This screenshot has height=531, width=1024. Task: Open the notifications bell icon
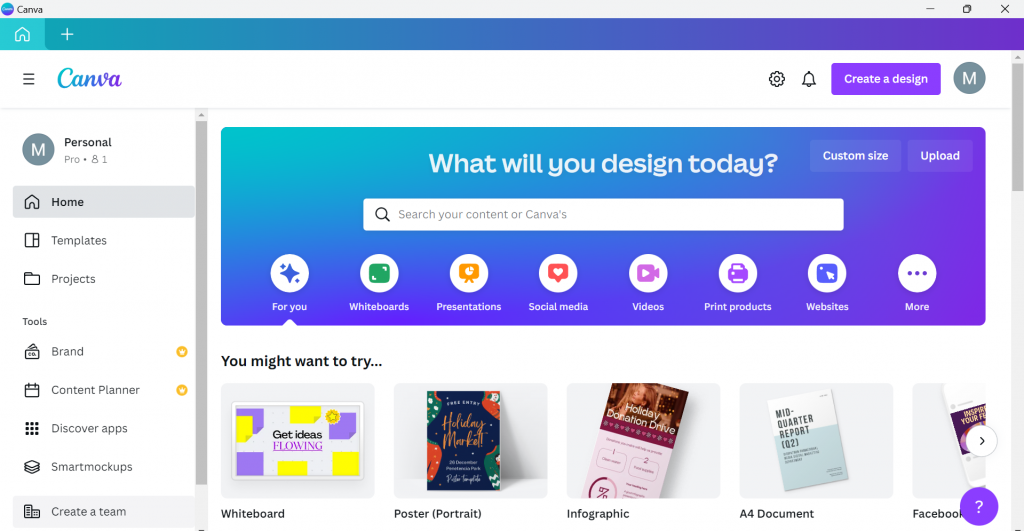[x=808, y=79]
